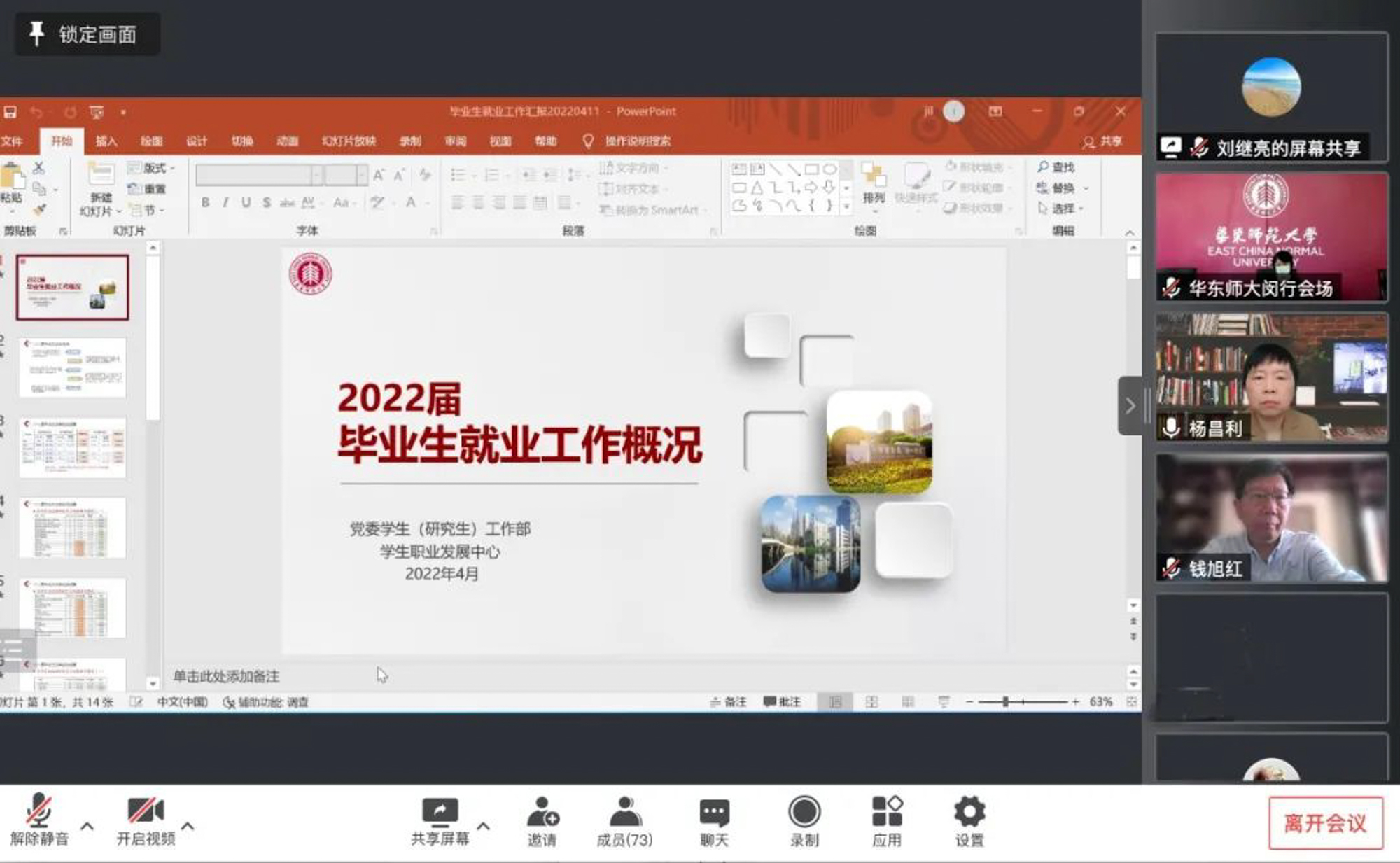The image size is (1400, 863).
Task: Click the Leave Meeting button
Action: click(1325, 823)
